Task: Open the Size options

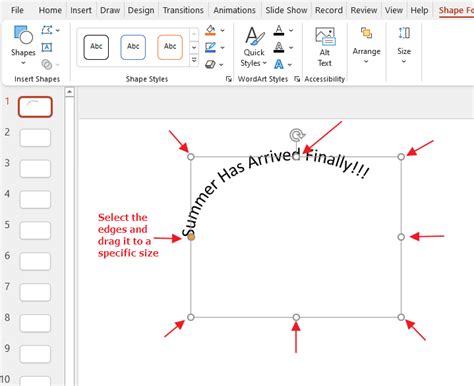Action: click(x=404, y=46)
